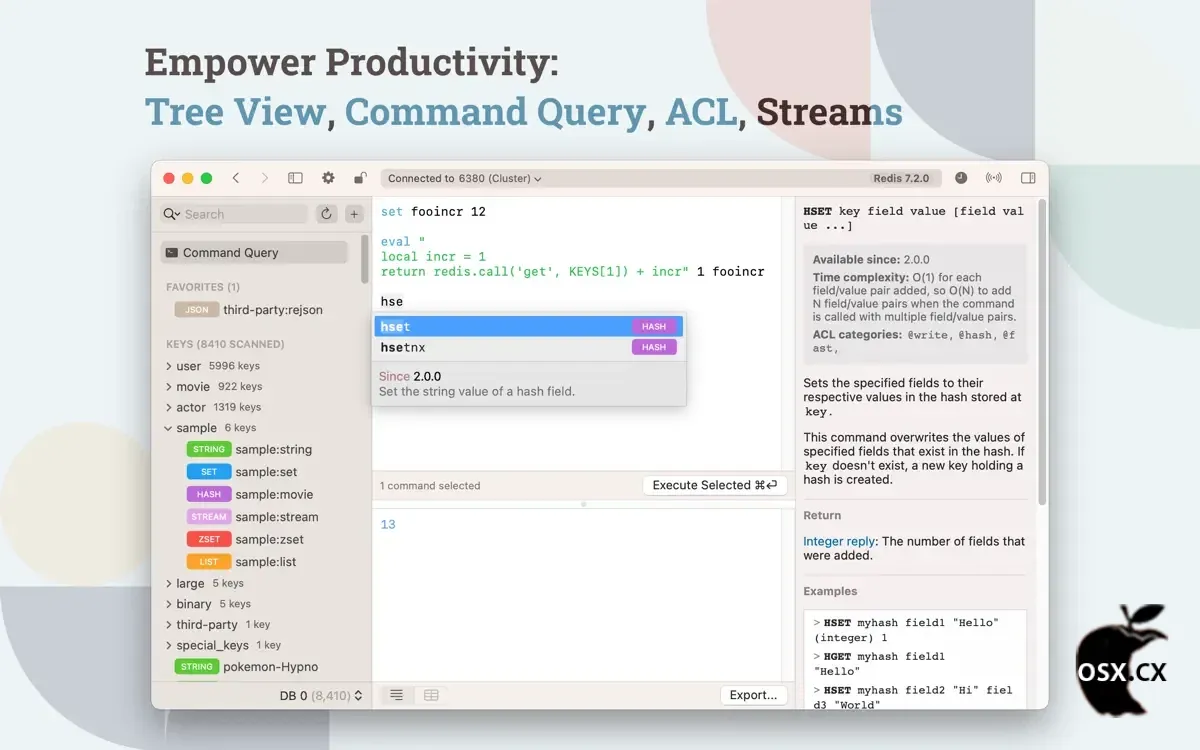
Task: Add a new key with plus
Action: coord(354,214)
